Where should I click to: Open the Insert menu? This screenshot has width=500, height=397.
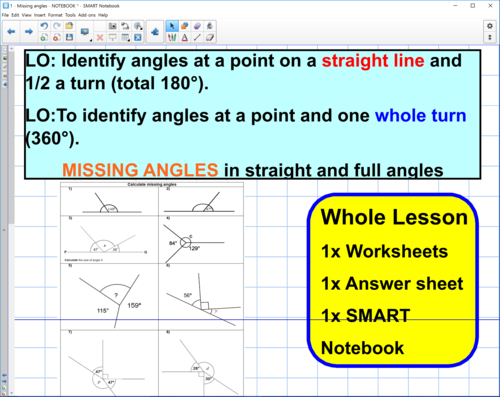[39, 15]
